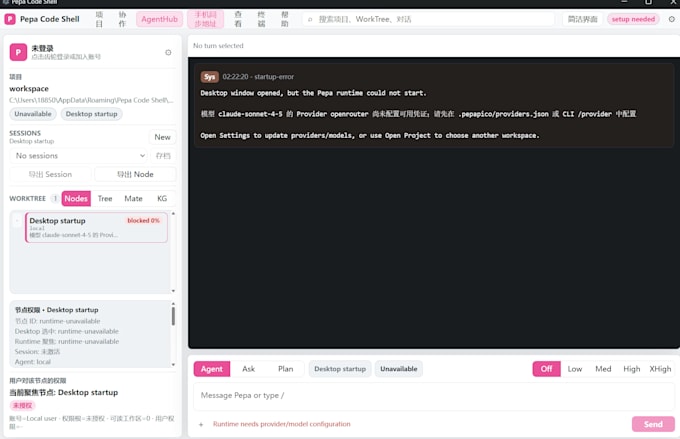Click the 当前聚焦节点: Desktop startup heading
This screenshot has height=439, width=680.
(x=64, y=393)
